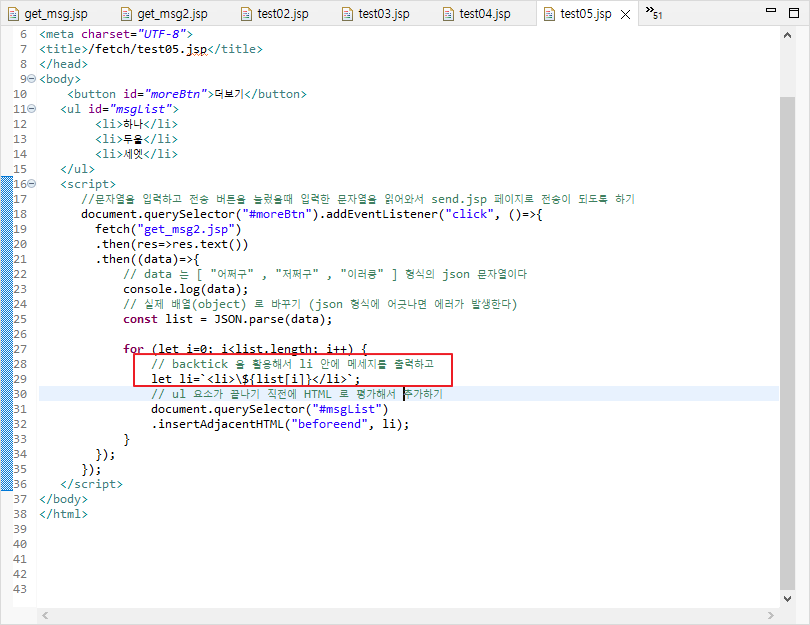This screenshot has width=810, height=625.
Task: Click the horizontal scrollbar left arrow
Action: tap(45, 615)
